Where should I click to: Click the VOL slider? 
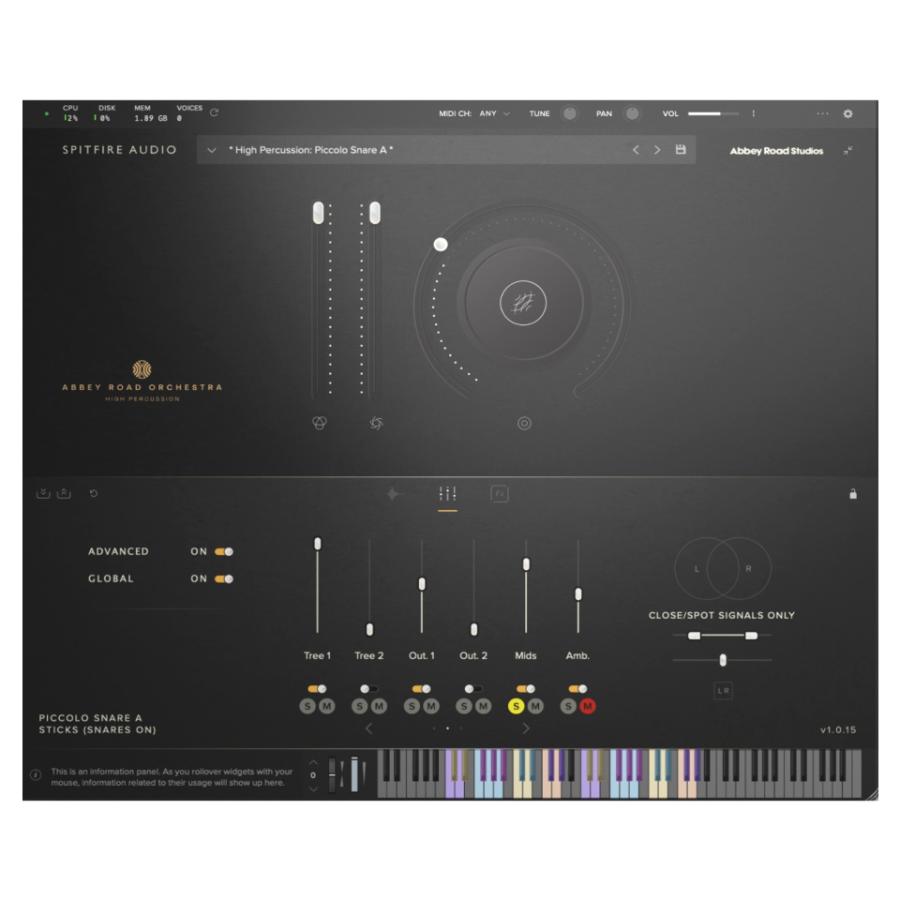(x=713, y=114)
